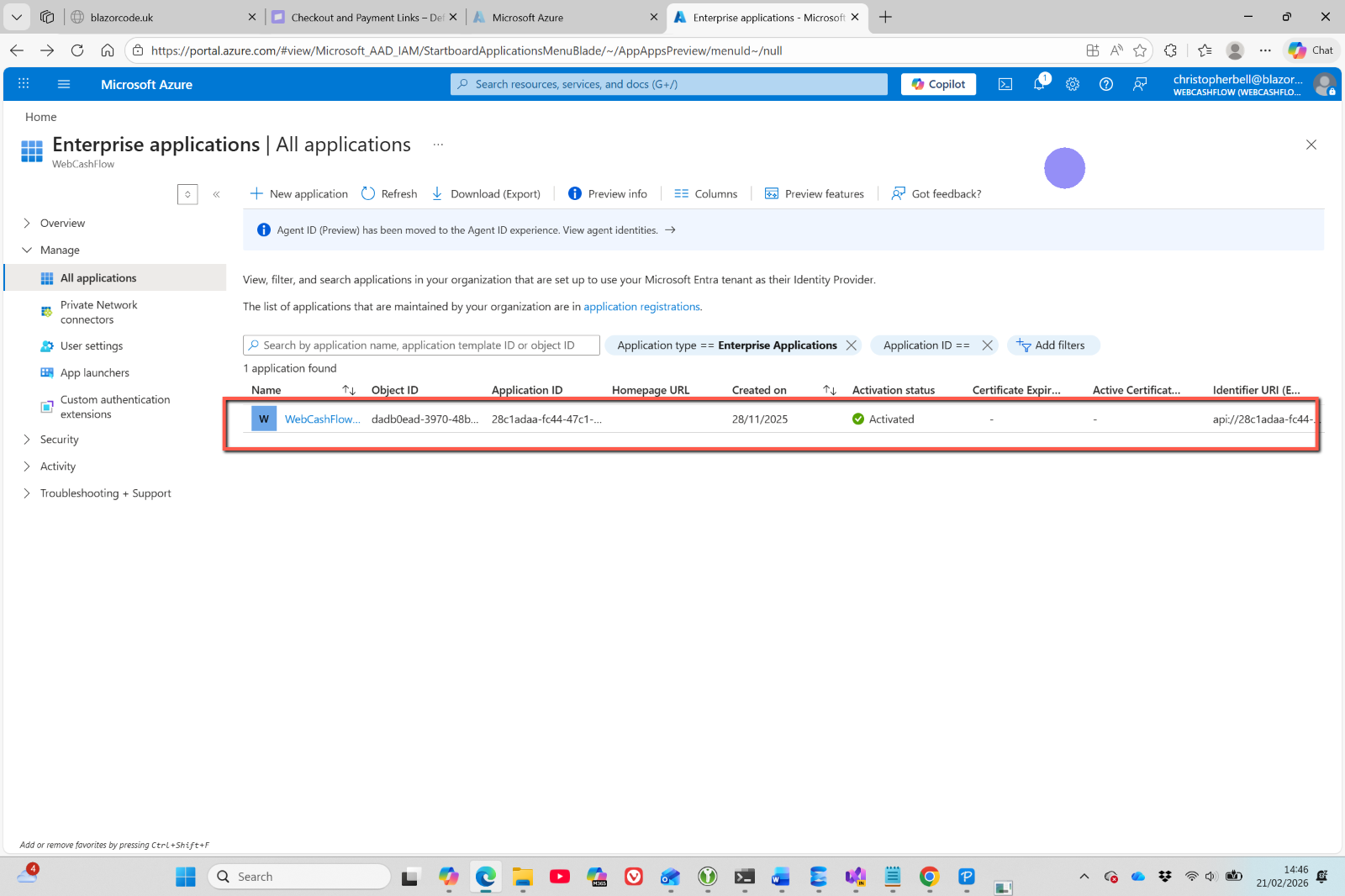Click the New application button
This screenshot has height=896, width=1345.
tap(299, 193)
